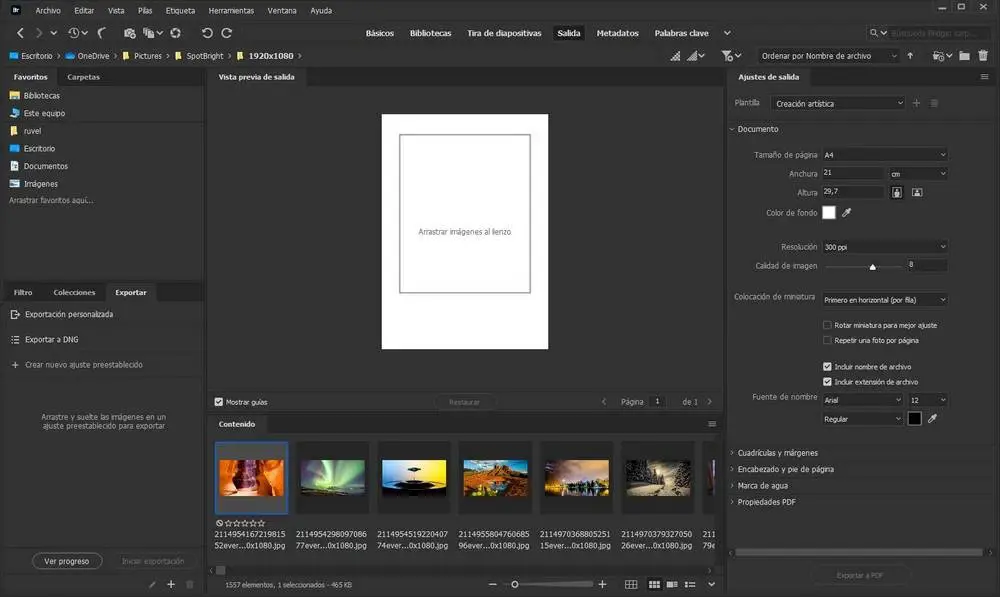The height and width of the screenshot is (597, 1000).
Task: Open the Tamaño de página dropdown
Action: 884,155
